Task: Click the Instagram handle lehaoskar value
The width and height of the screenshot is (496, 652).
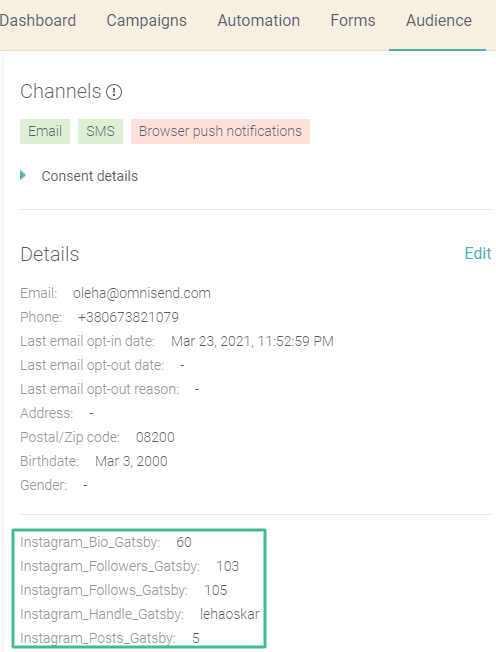Action: [x=229, y=614]
